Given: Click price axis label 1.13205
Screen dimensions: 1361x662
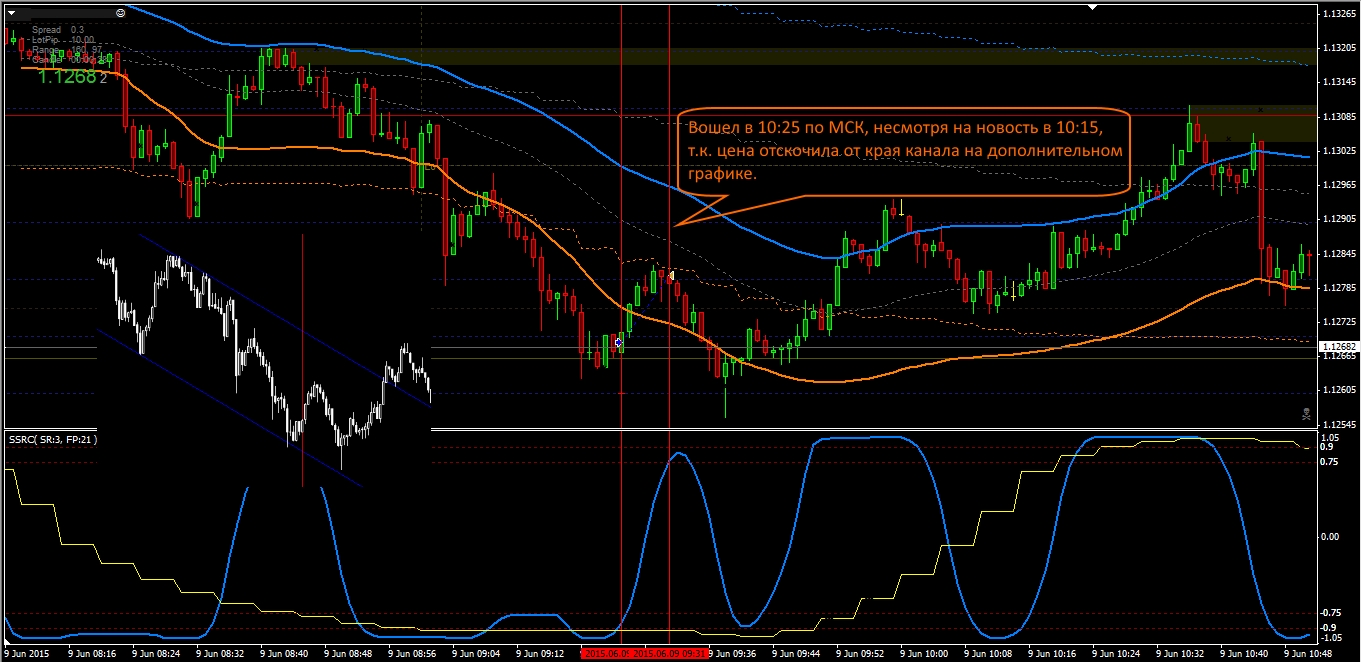Looking at the screenshot, I should coord(1338,48).
